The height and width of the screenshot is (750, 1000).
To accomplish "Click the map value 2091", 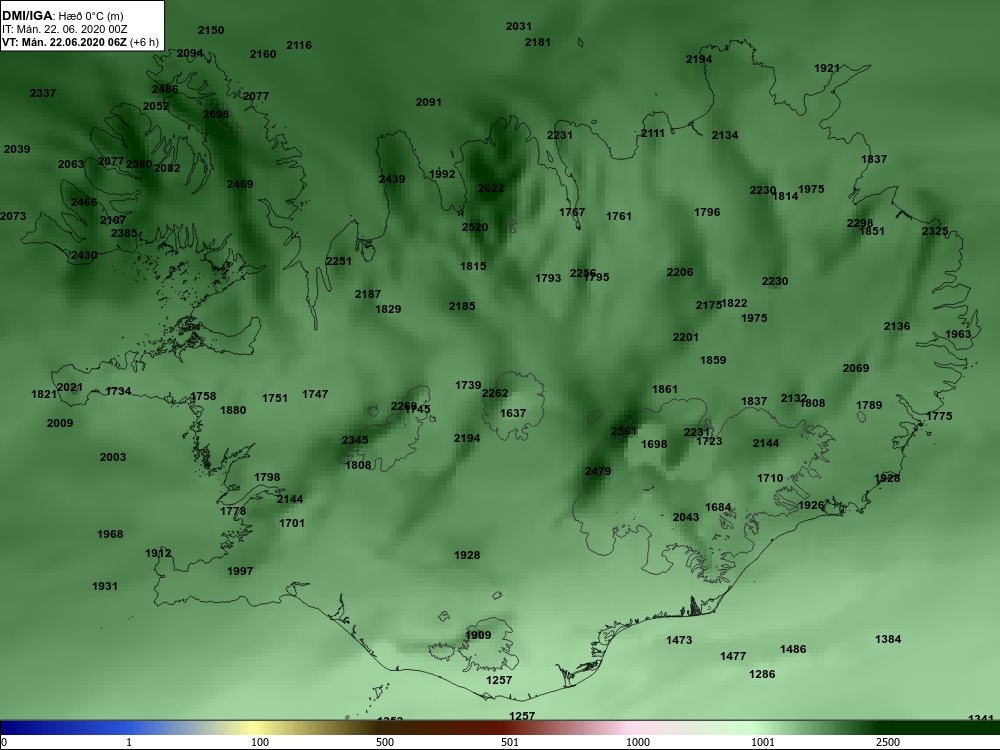I will (x=428, y=102).
